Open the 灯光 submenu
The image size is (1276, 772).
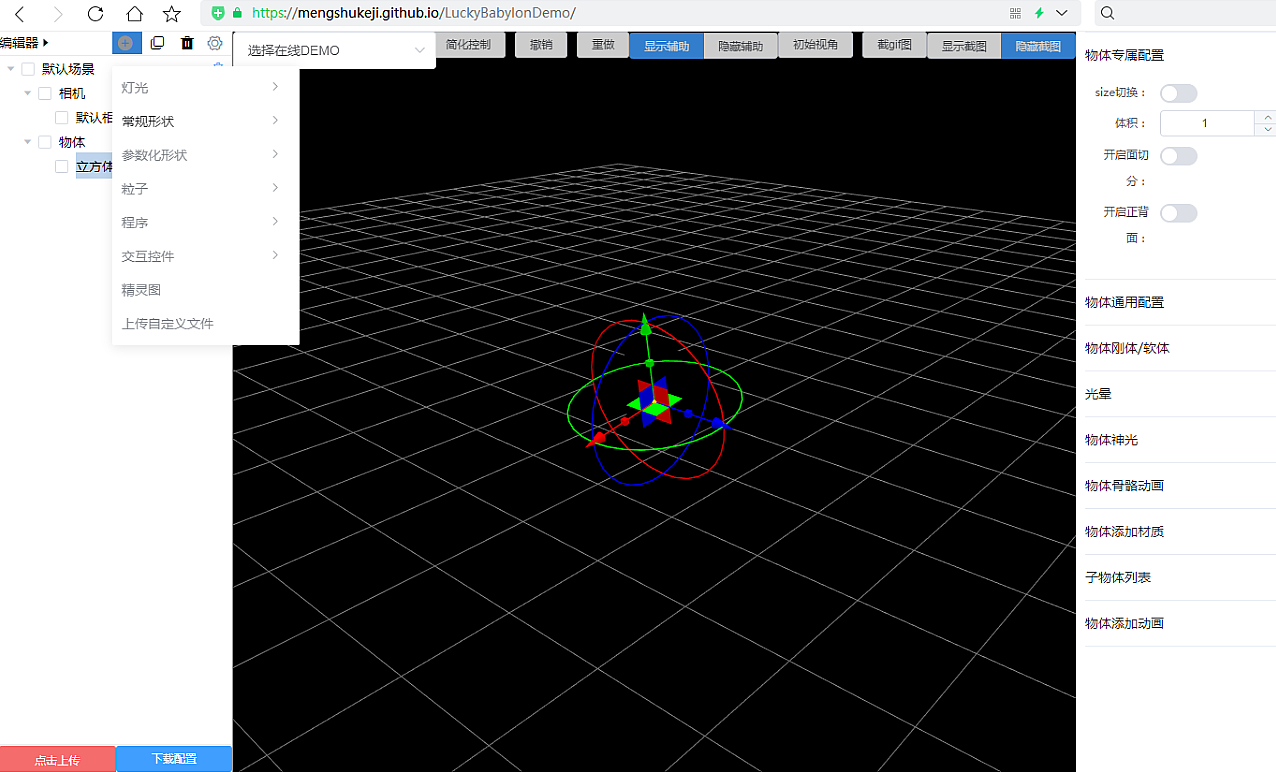[205, 88]
